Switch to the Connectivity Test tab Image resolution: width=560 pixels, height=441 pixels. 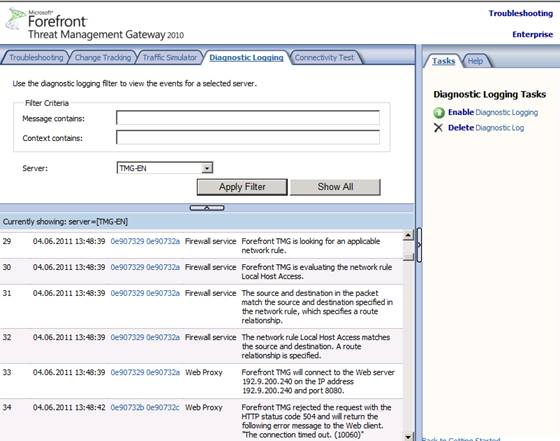(324, 57)
